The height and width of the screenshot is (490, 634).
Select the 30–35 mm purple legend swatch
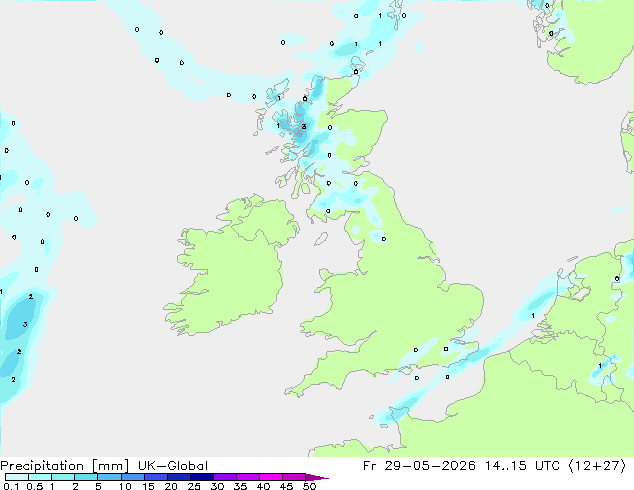pos(225,477)
